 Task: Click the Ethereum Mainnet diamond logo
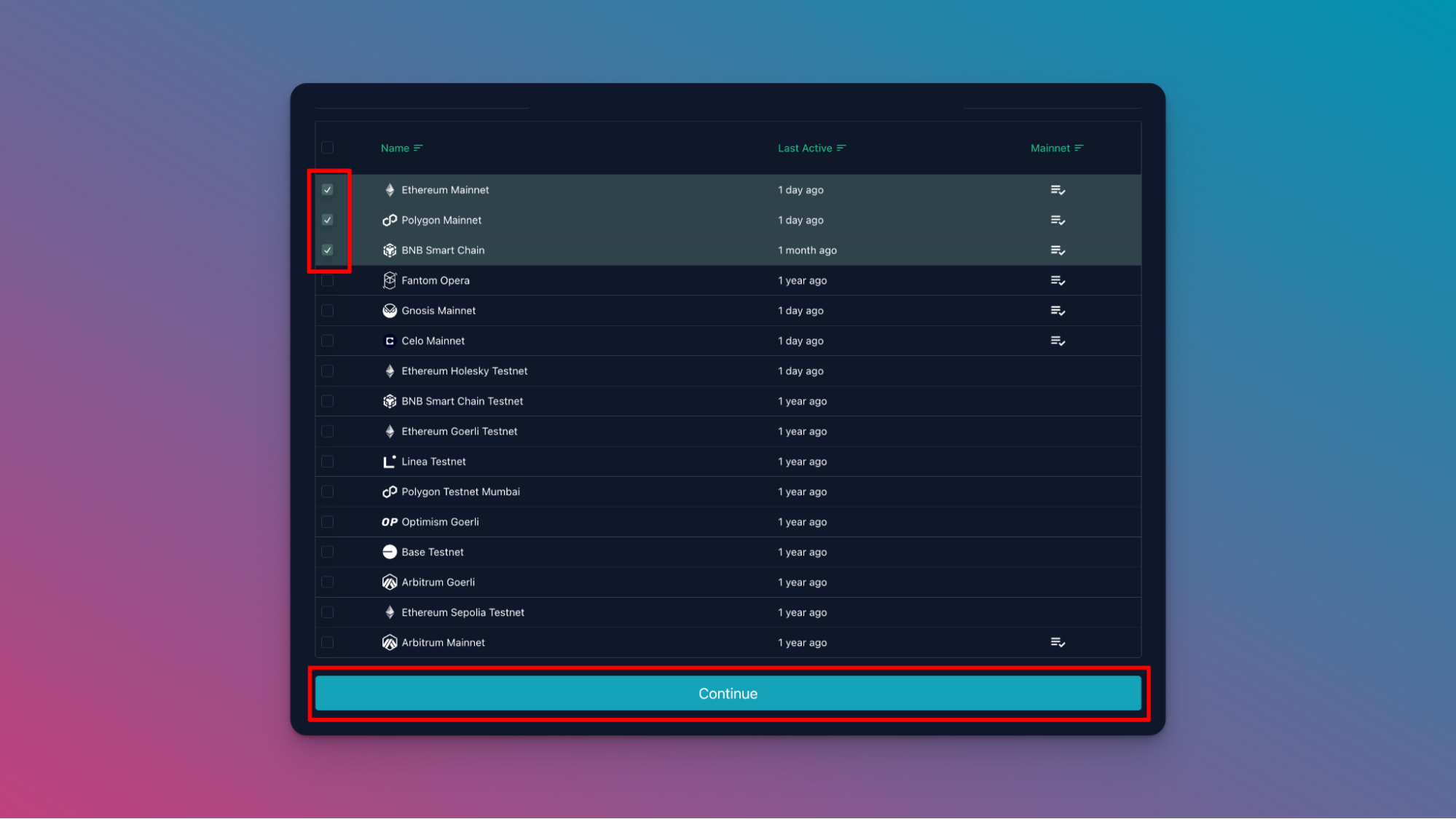tap(390, 190)
